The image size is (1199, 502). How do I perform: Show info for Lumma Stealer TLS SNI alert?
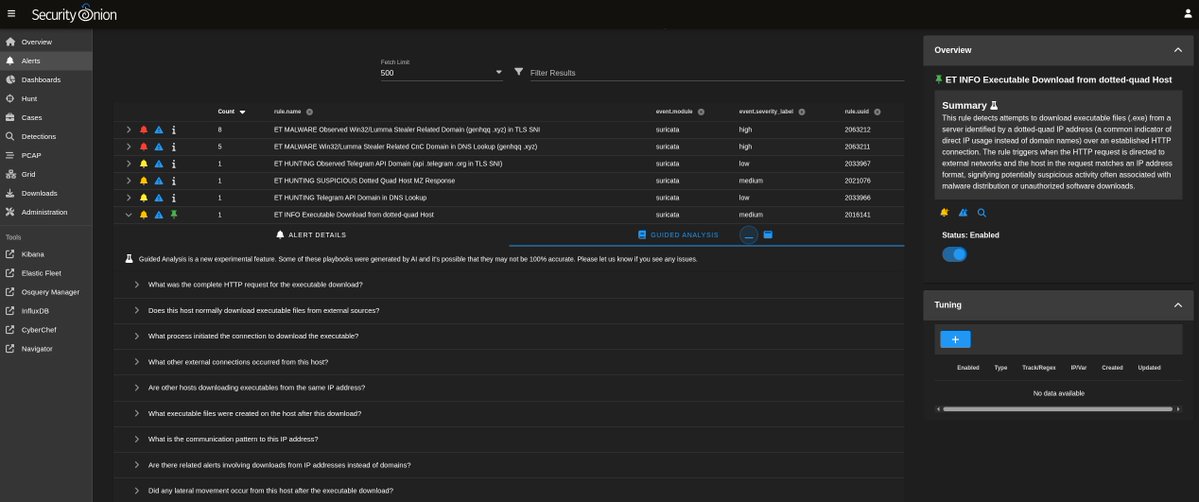coord(174,130)
